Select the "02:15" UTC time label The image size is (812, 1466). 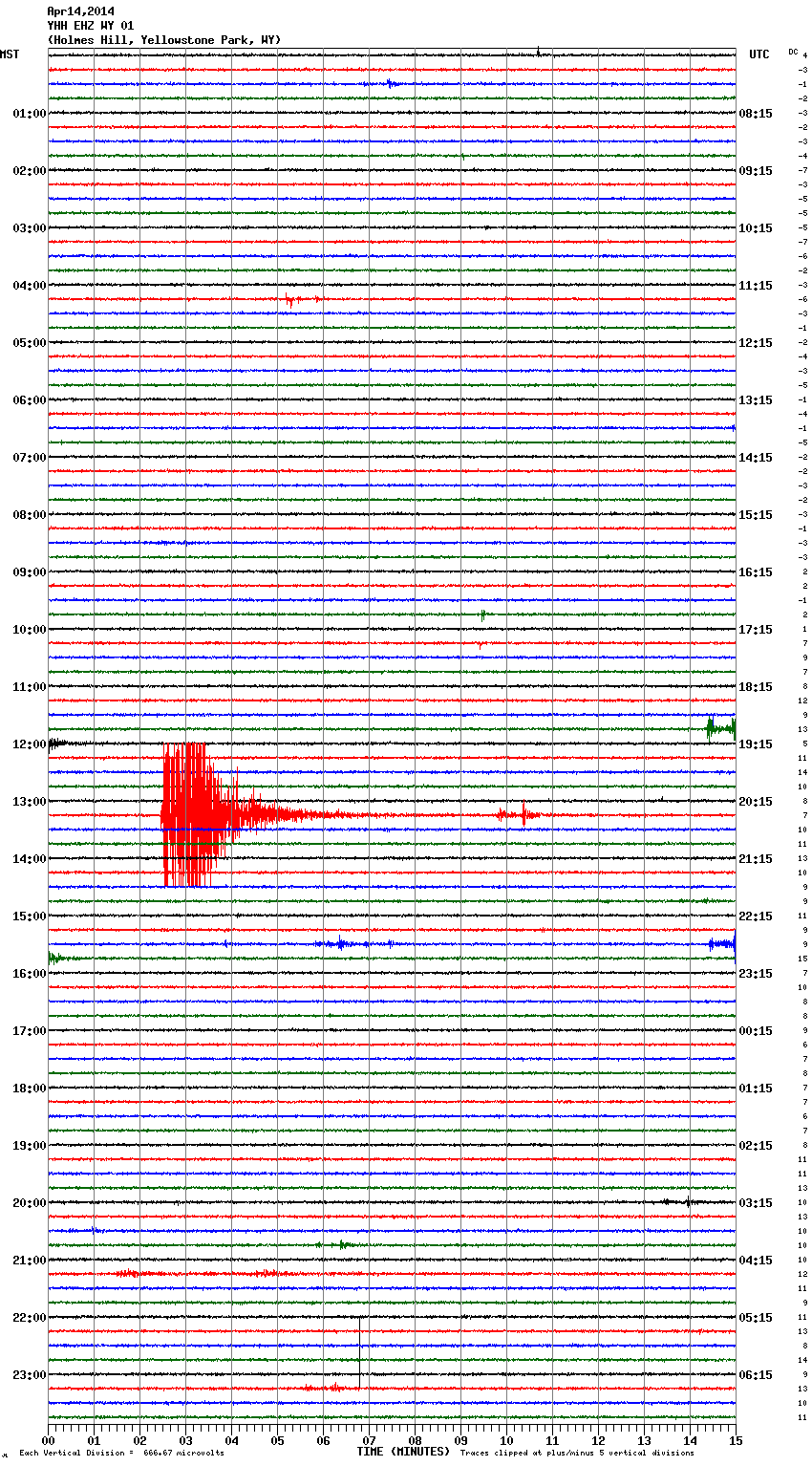[756, 1146]
